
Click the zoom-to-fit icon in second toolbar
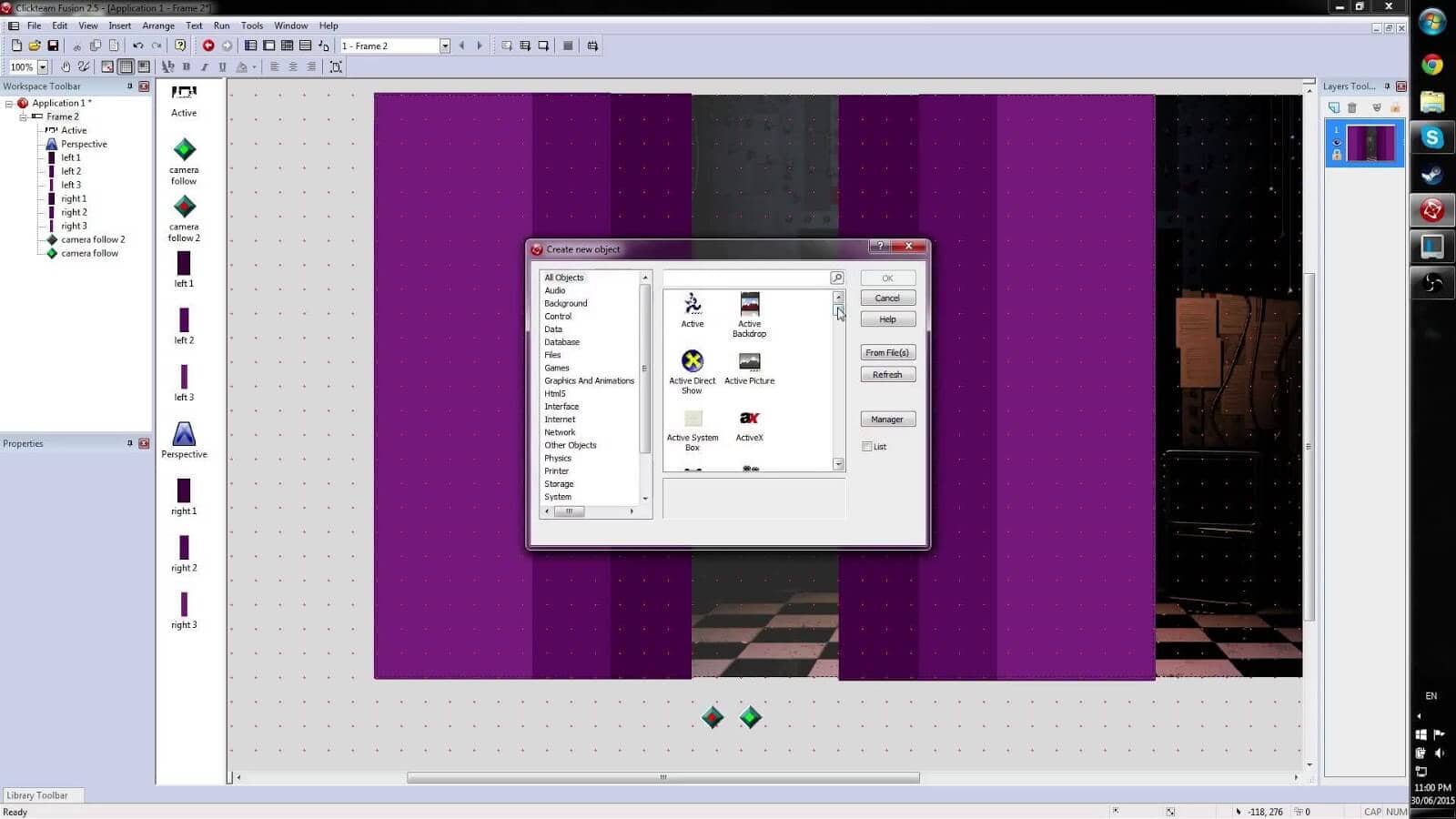(x=336, y=66)
